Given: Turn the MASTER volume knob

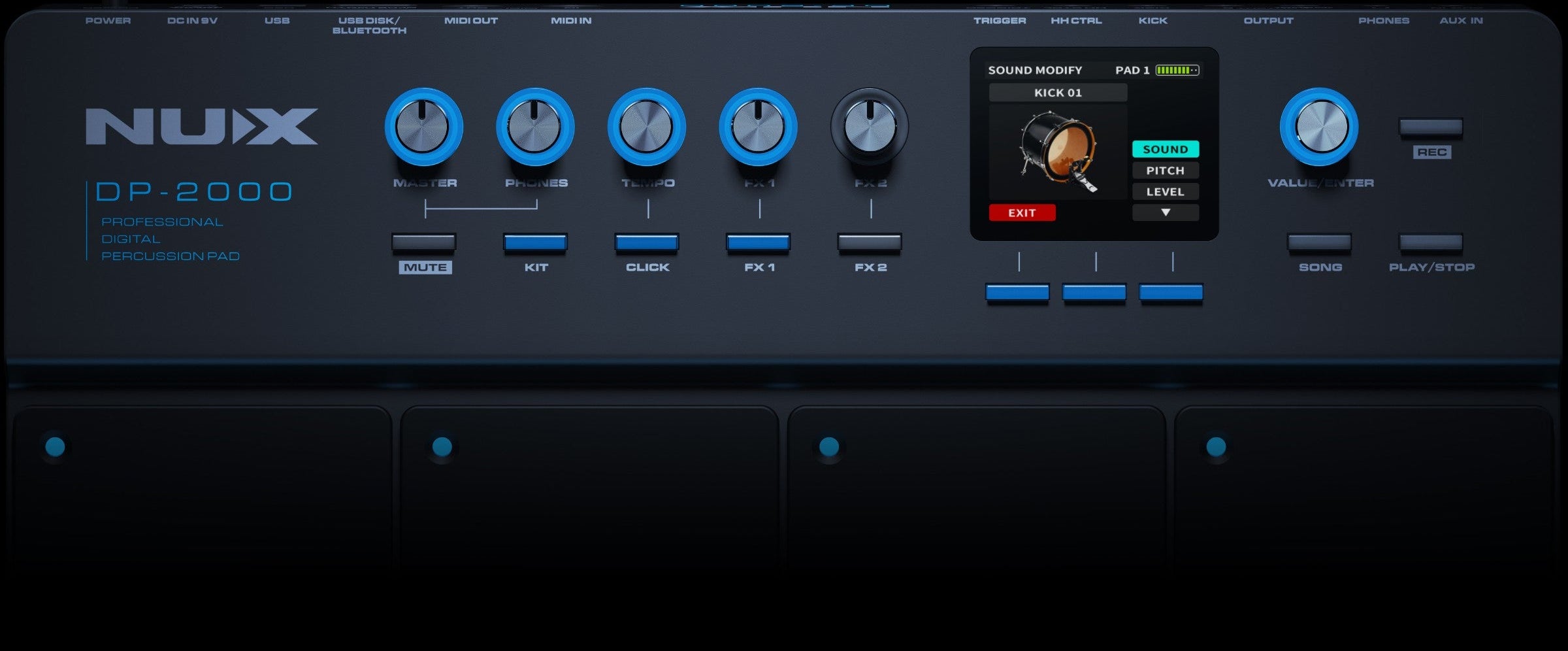Looking at the screenshot, I should pos(423,127).
